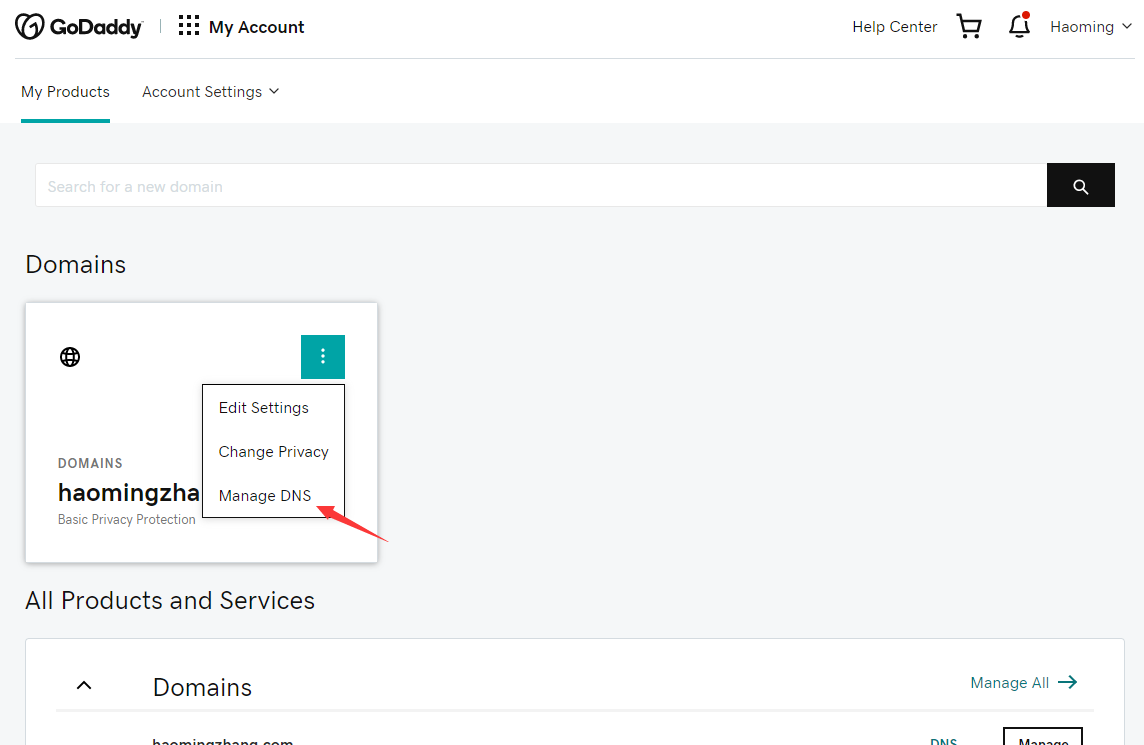Image resolution: width=1144 pixels, height=745 pixels.
Task: Click the GoDaddy logo
Action: point(79,27)
